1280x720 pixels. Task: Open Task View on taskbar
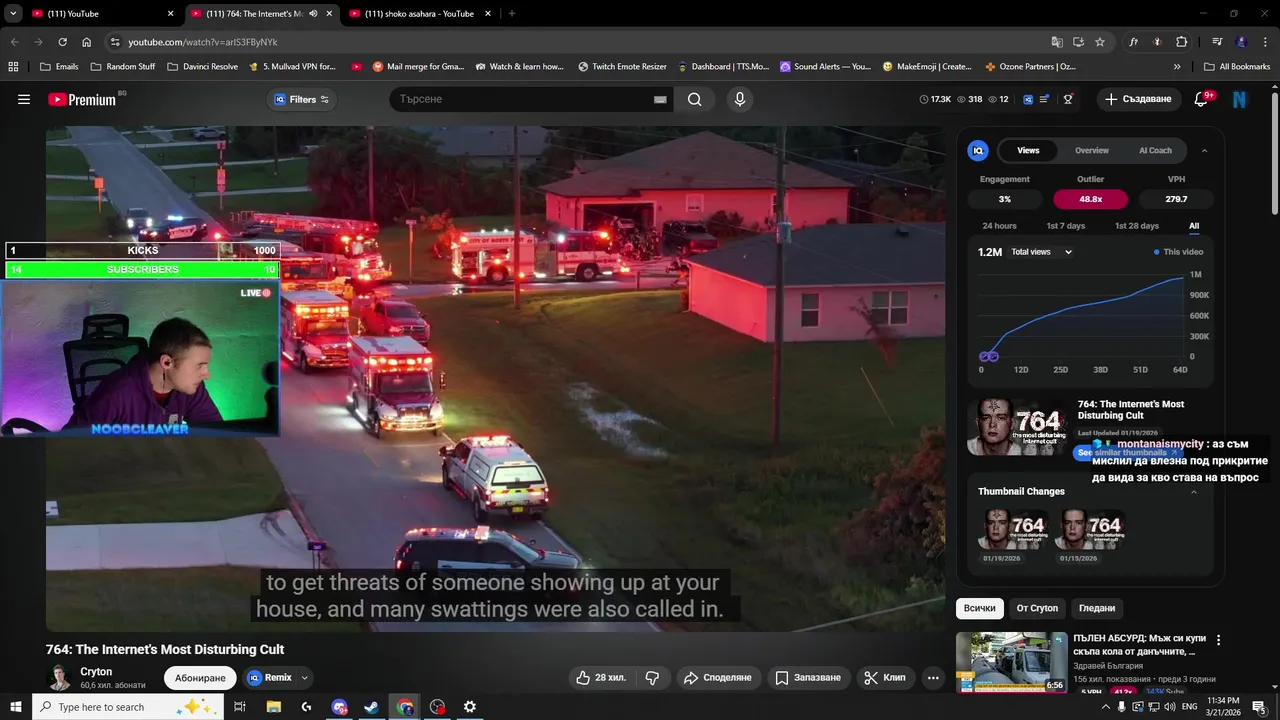[x=240, y=707]
